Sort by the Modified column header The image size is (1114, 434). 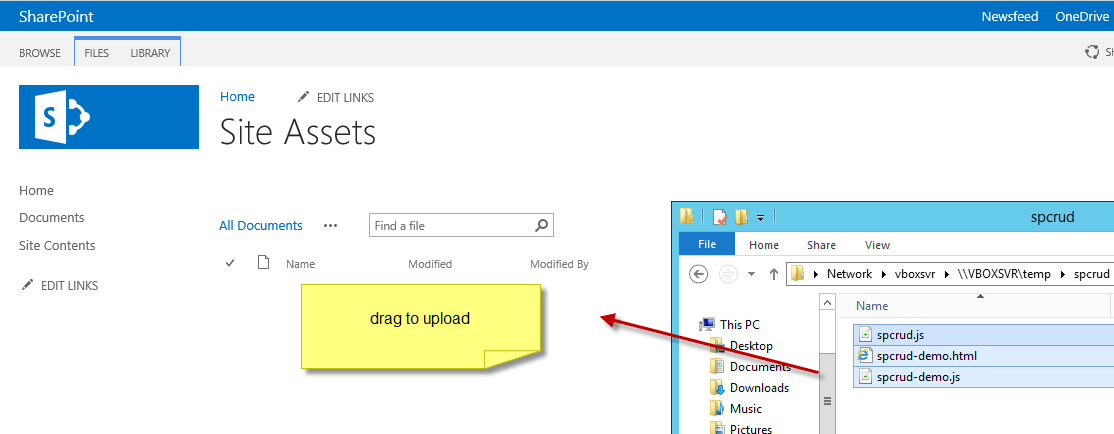tap(430, 264)
